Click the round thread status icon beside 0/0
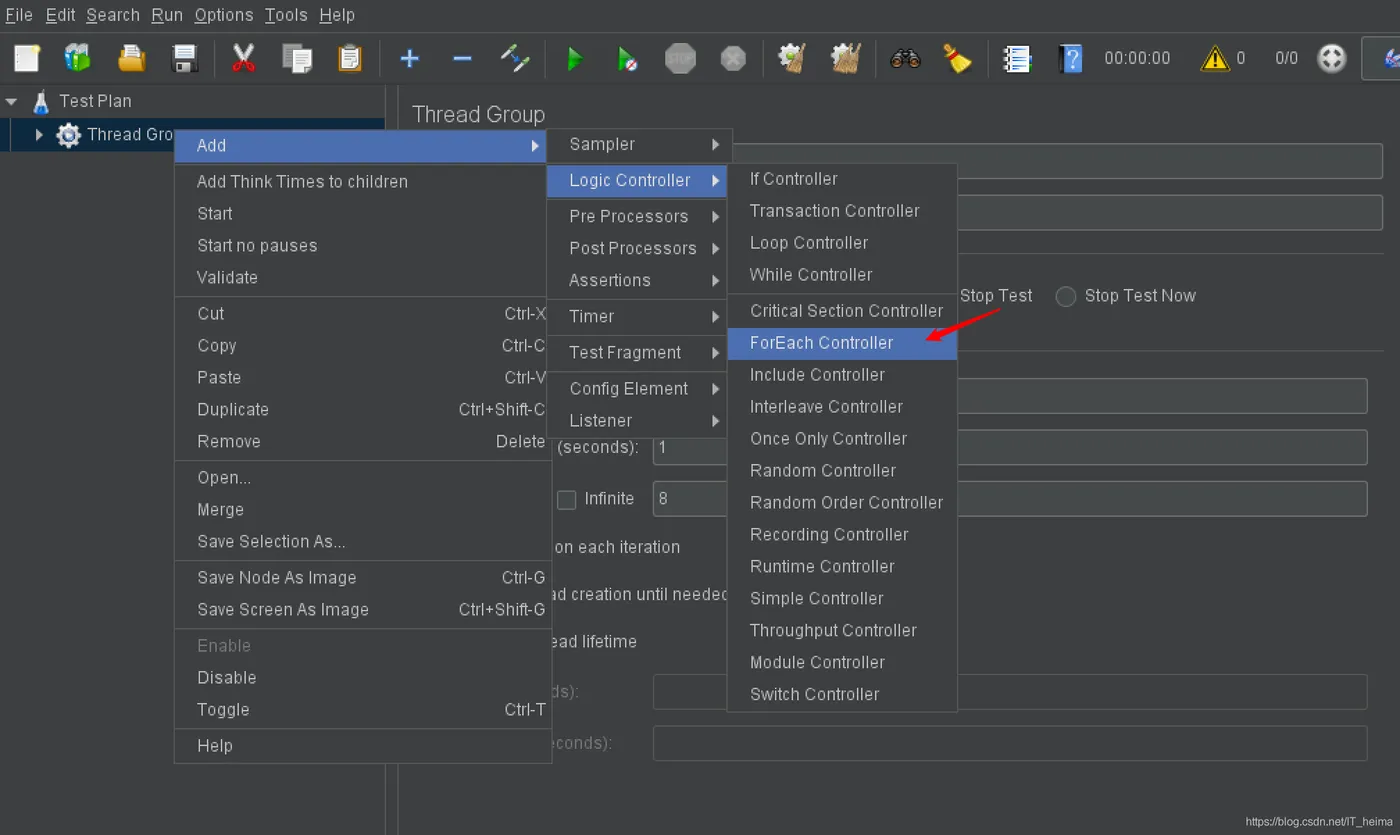The width and height of the screenshot is (1400, 835). 1332,58
